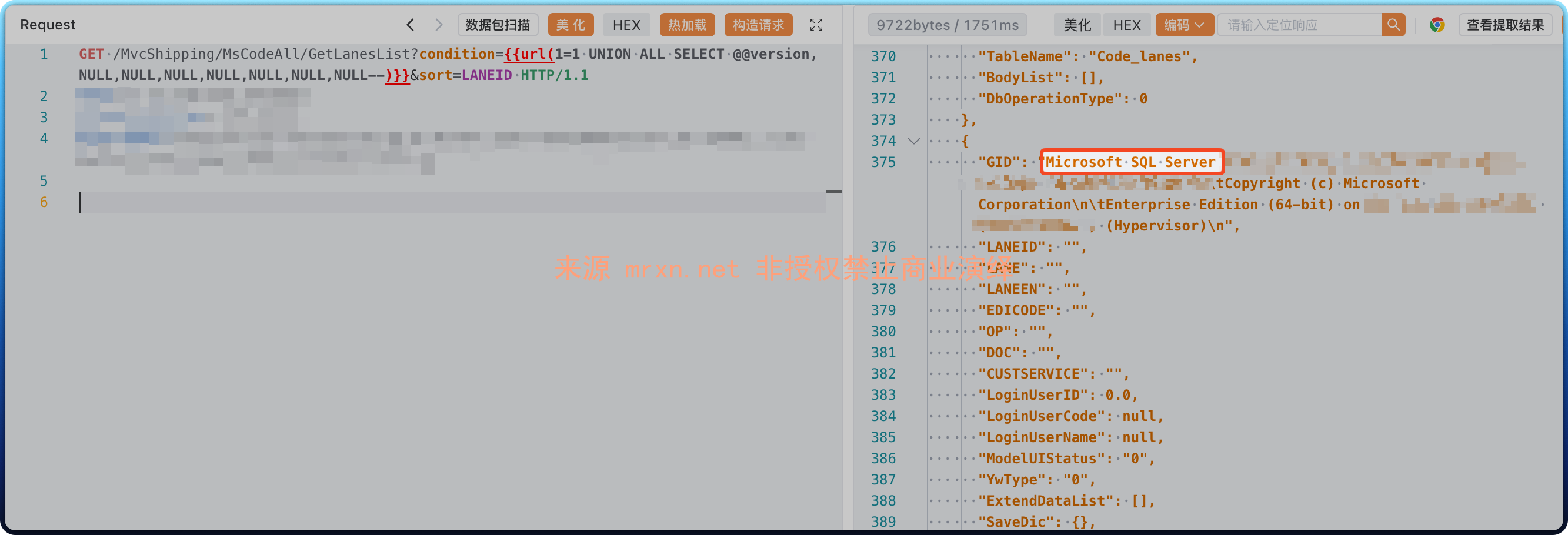The width and height of the screenshot is (1568, 535).
Task: Click the 'Request' panel title
Action: 48,25
